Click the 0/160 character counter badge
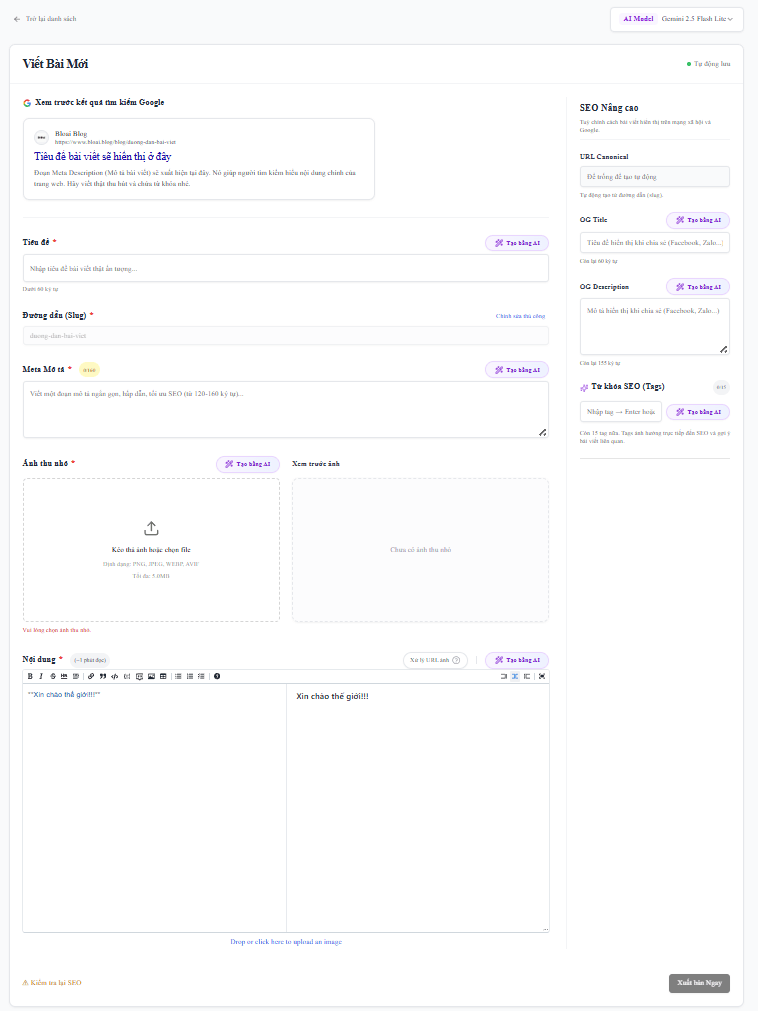Screen dimensions: 758x1011 89,370
